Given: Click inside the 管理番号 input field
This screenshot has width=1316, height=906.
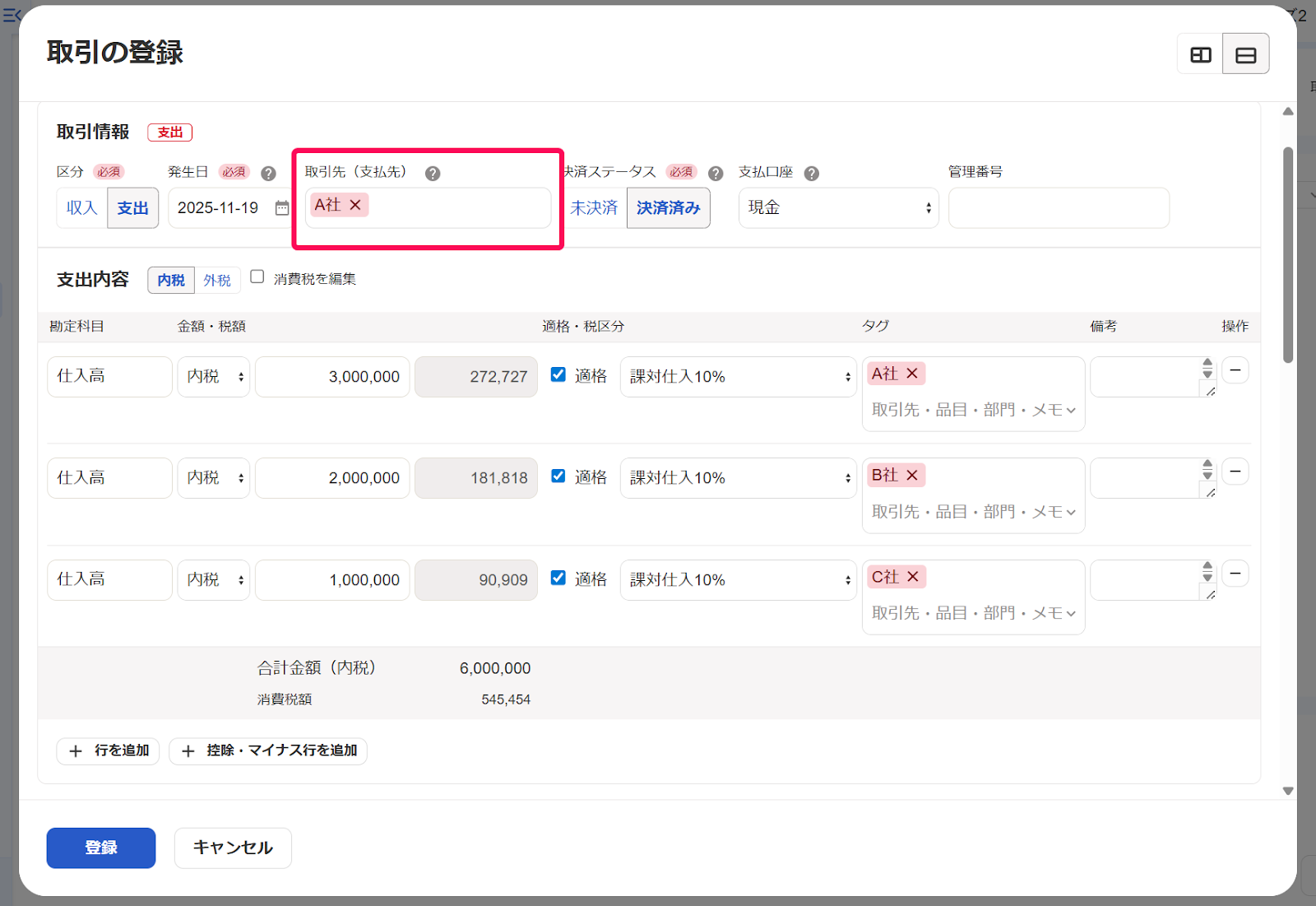Looking at the screenshot, I should (1059, 207).
